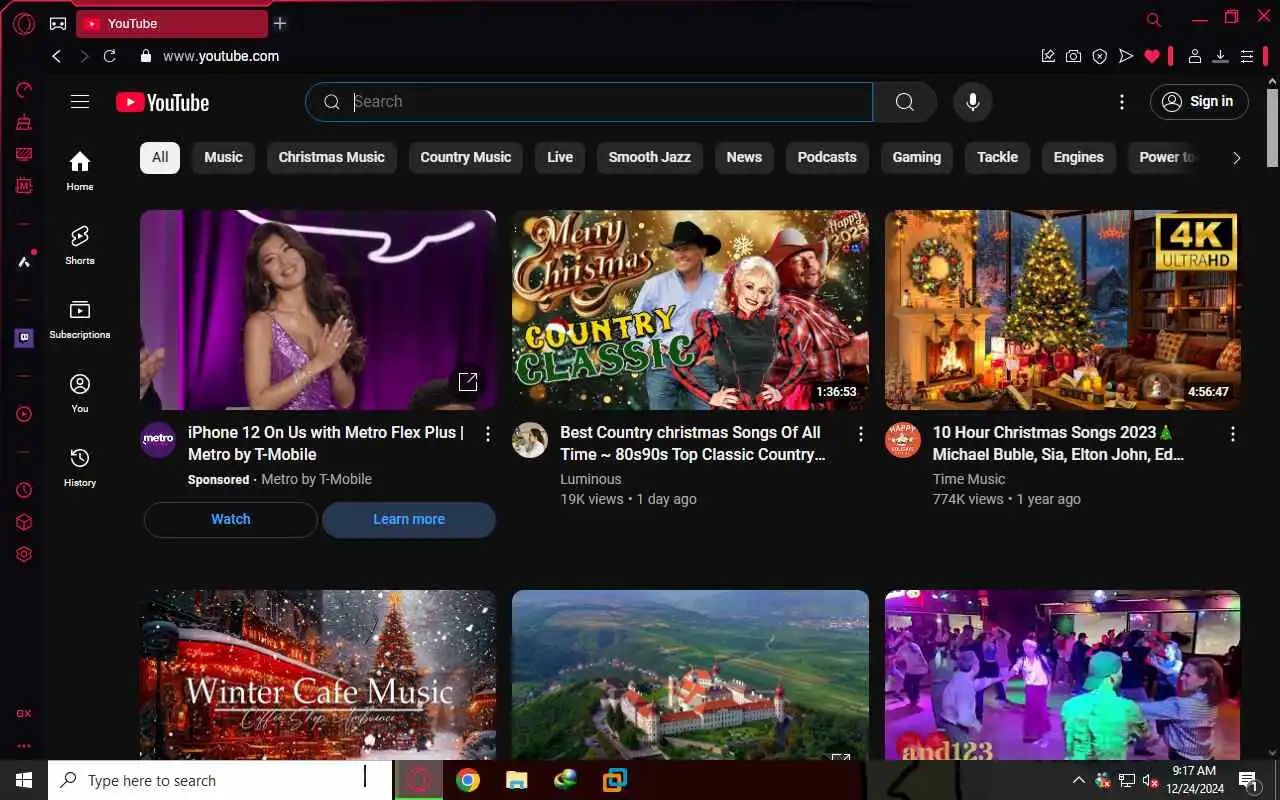Focus the YouTube search field
Image resolution: width=1280 pixels, height=800 pixels.
(x=589, y=101)
